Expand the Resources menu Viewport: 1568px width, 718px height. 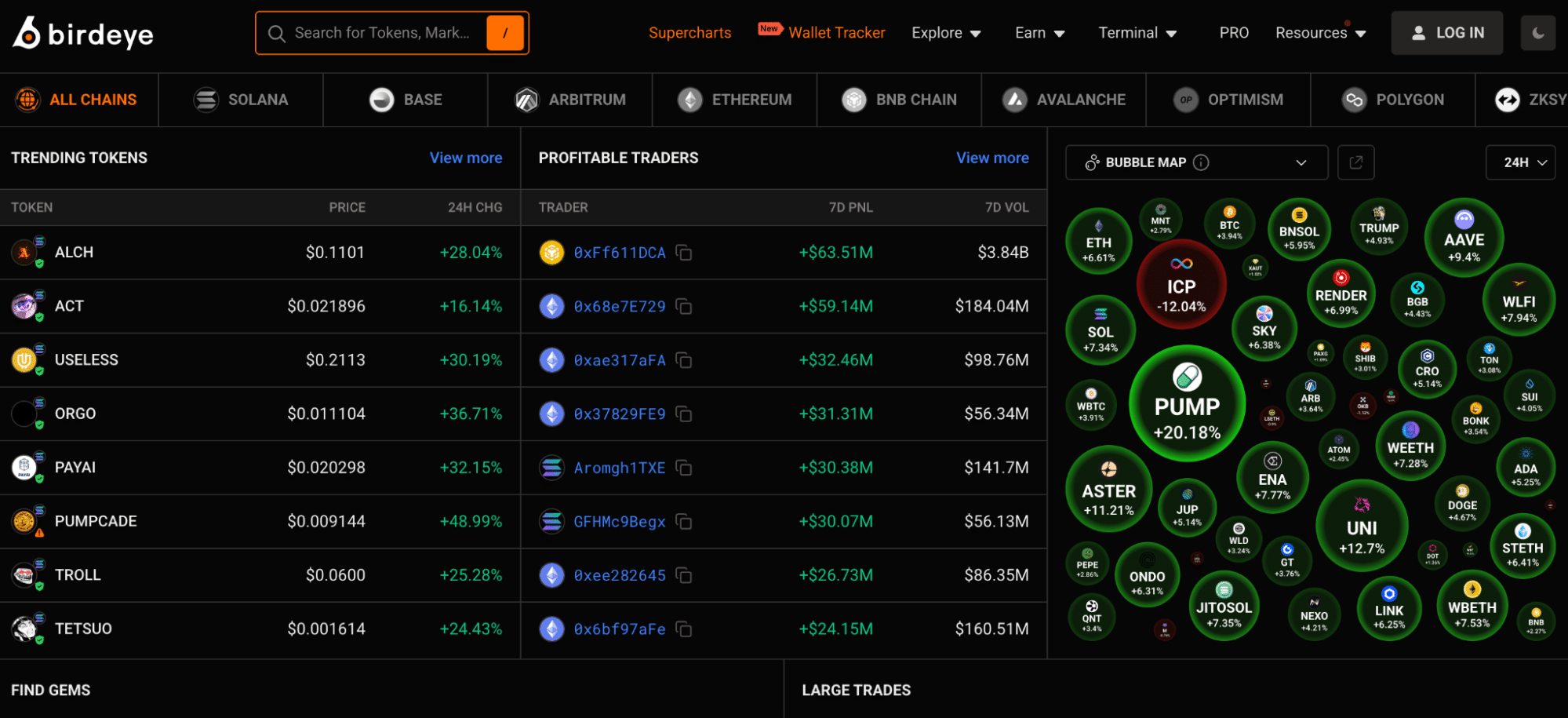point(1320,32)
